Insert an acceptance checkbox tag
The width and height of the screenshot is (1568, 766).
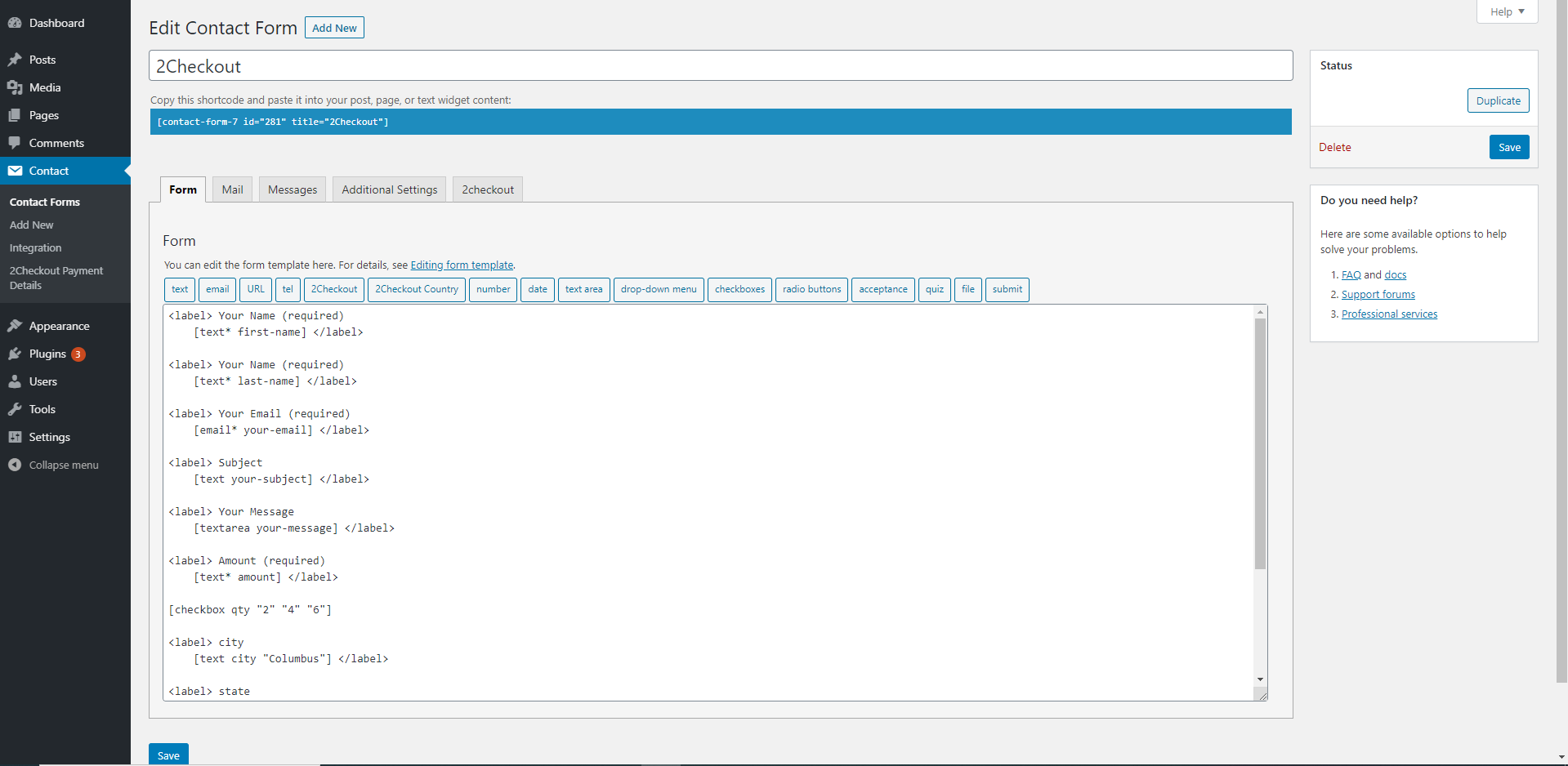[x=882, y=289]
